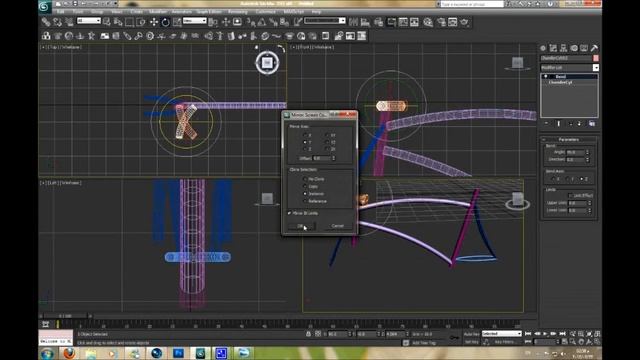The height and width of the screenshot is (360, 640).
Task: Click the selection lock icon in status bar
Action: (308, 334)
